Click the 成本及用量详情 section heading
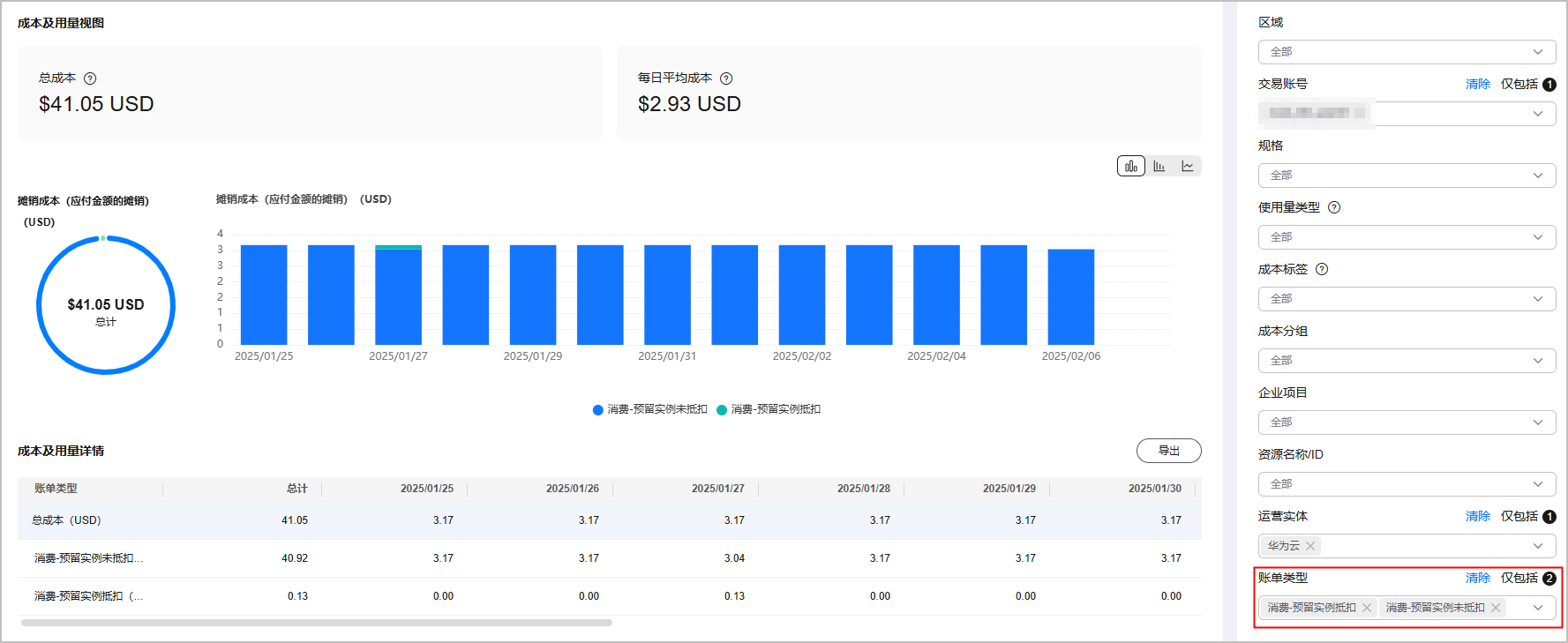 click(x=61, y=451)
